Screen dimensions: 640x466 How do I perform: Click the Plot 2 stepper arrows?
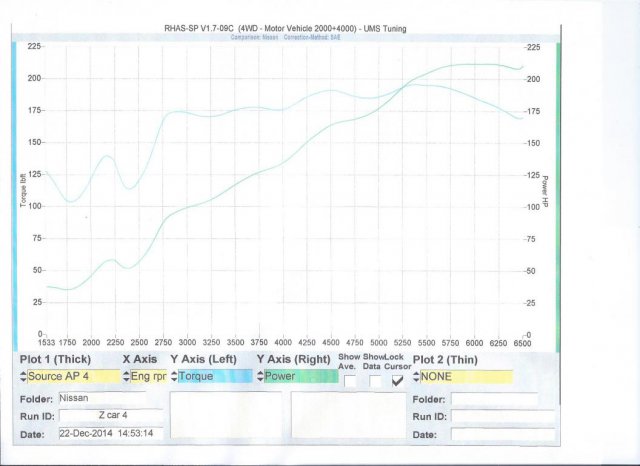click(417, 377)
